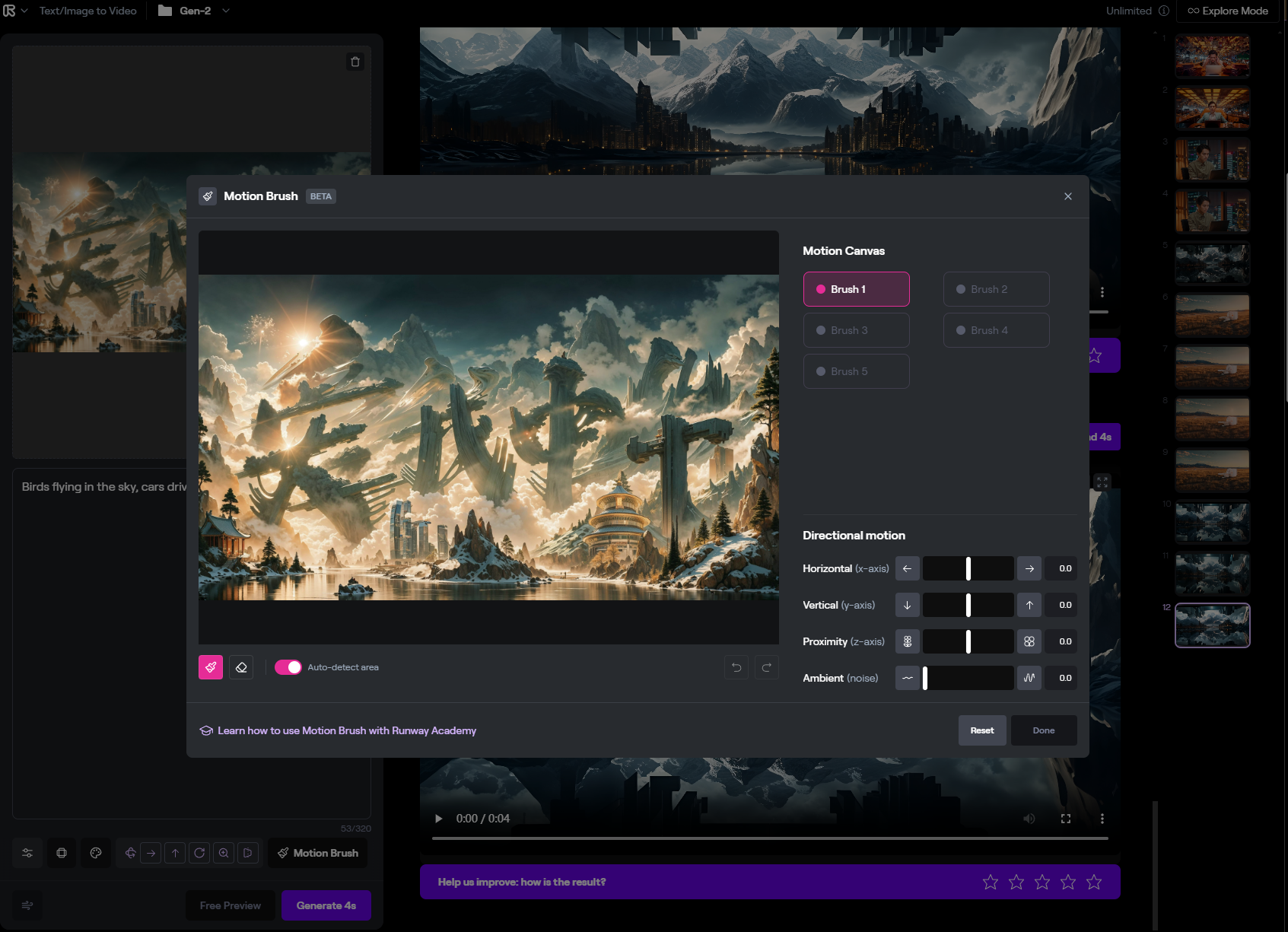This screenshot has width=1288, height=932.
Task: Increase horizontal motion with right arrow
Action: pyautogui.click(x=1029, y=568)
